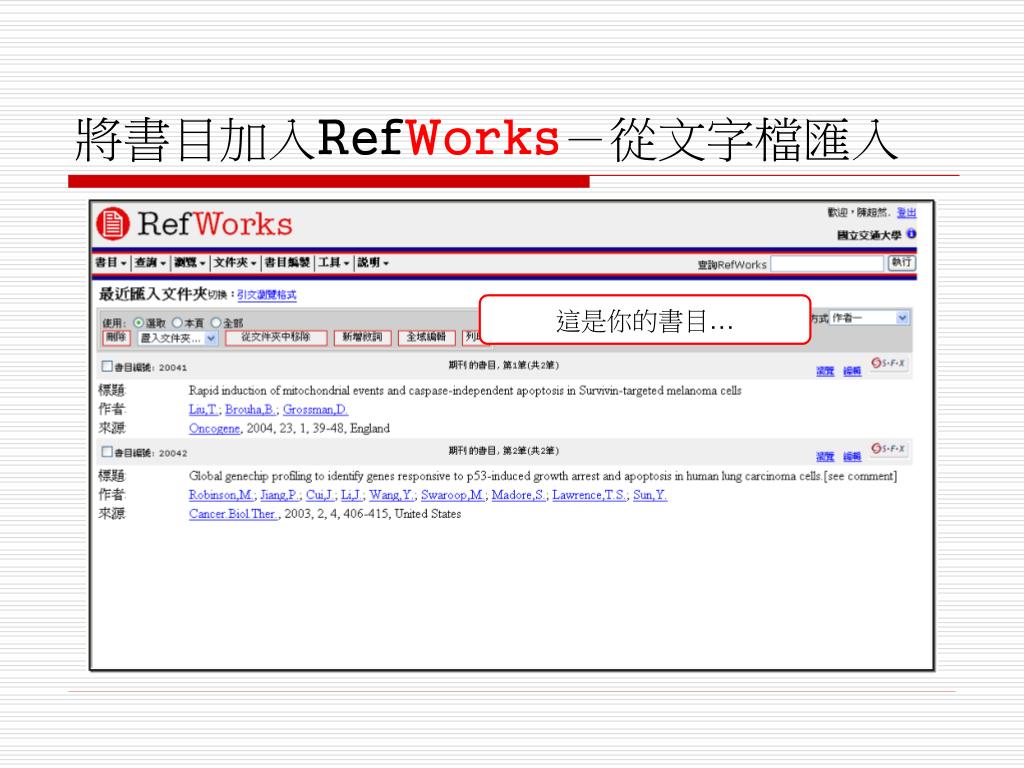Click author link Grossman,D.
1024x768 pixels.
tap(315, 409)
